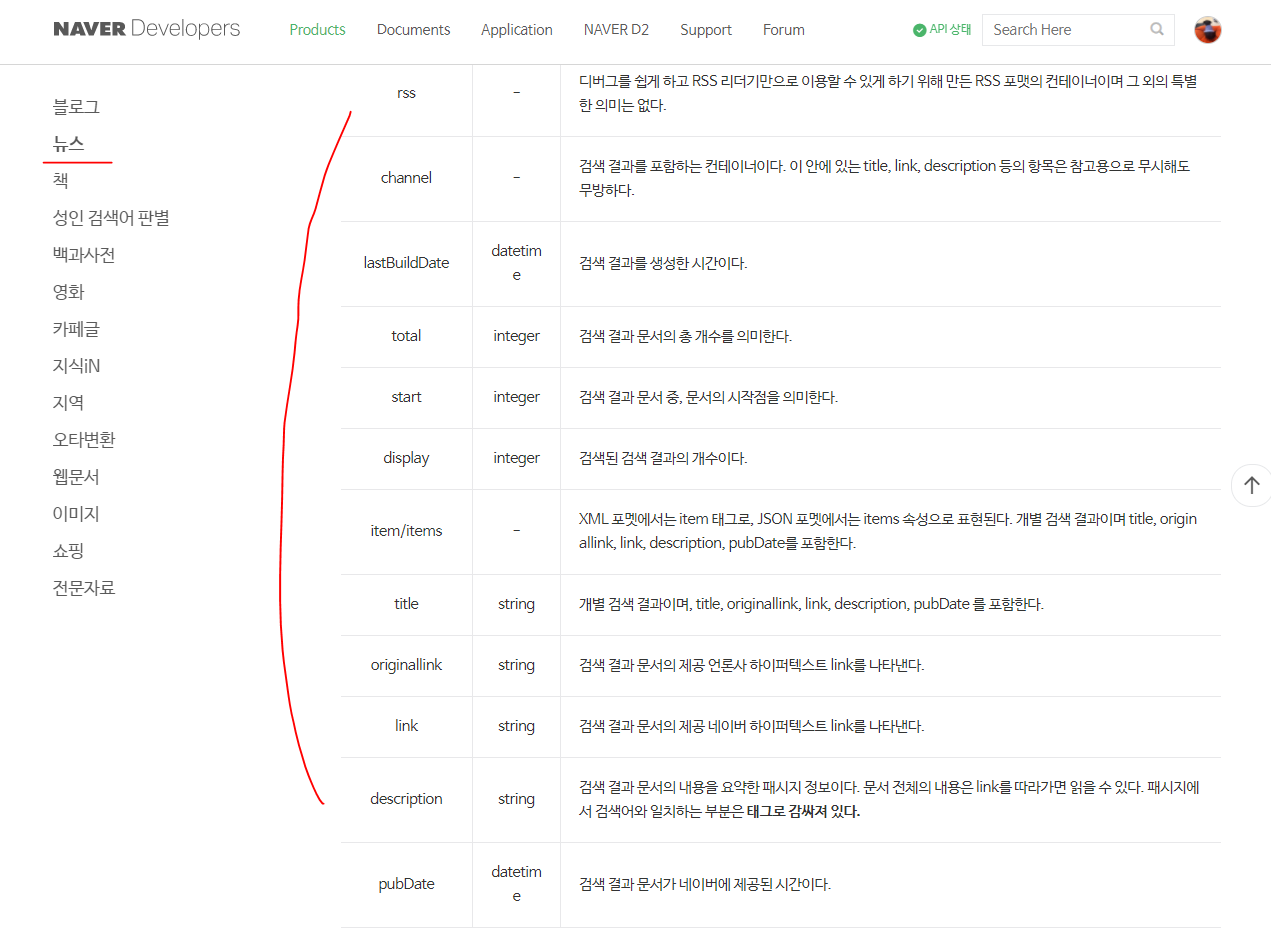Open 이미지 sidebar item
Viewport: 1271px width, 930px height.
pyautogui.click(x=76, y=514)
